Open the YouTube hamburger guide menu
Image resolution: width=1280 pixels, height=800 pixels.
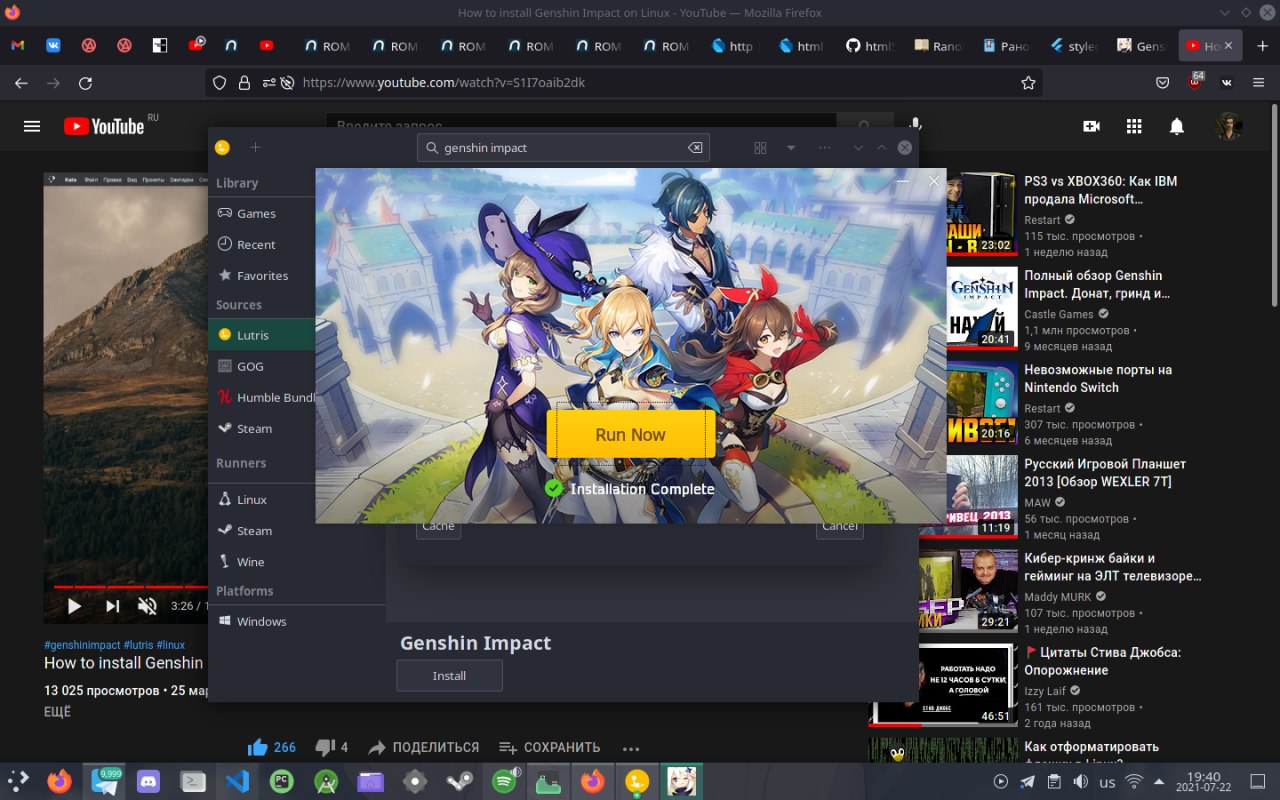(32, 126)
